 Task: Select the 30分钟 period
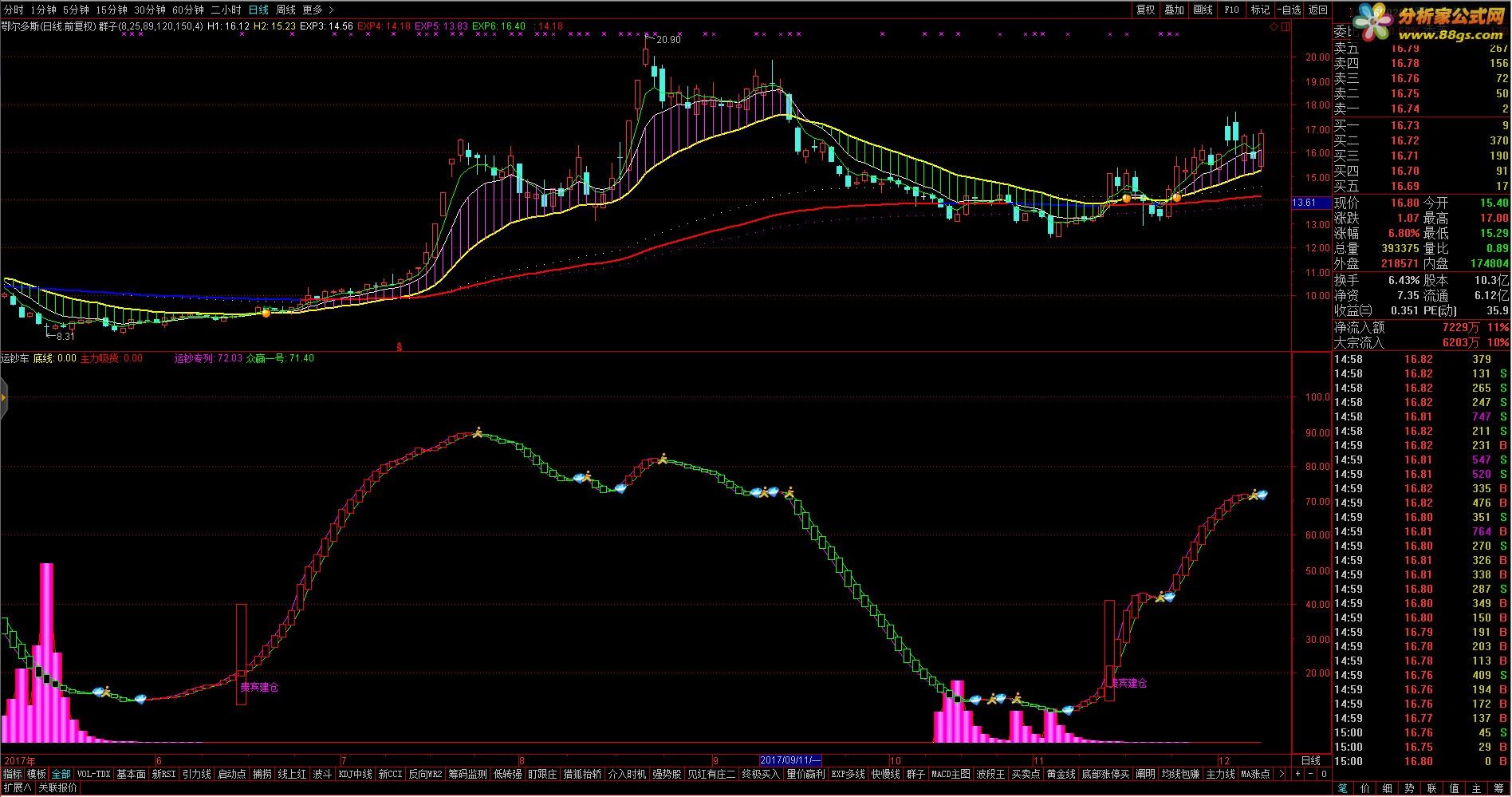click(x=150, y=10)
